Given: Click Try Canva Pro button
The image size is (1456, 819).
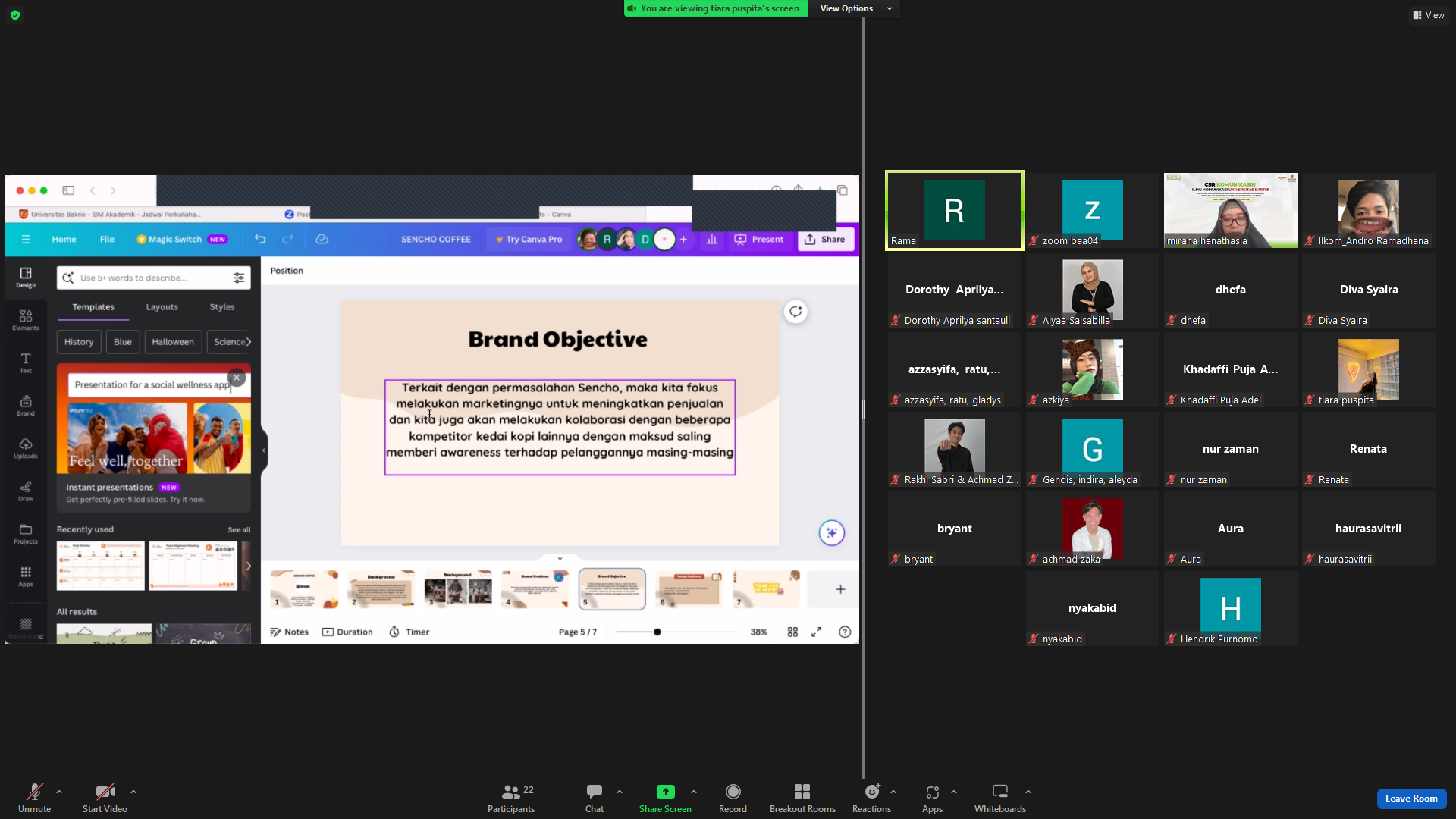Looking at the screenshot, I should coord(529,240).
